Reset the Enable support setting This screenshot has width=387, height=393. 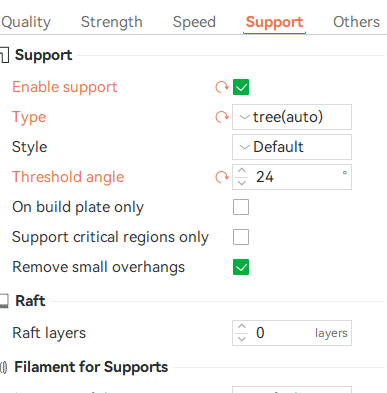tap(222, 87)
